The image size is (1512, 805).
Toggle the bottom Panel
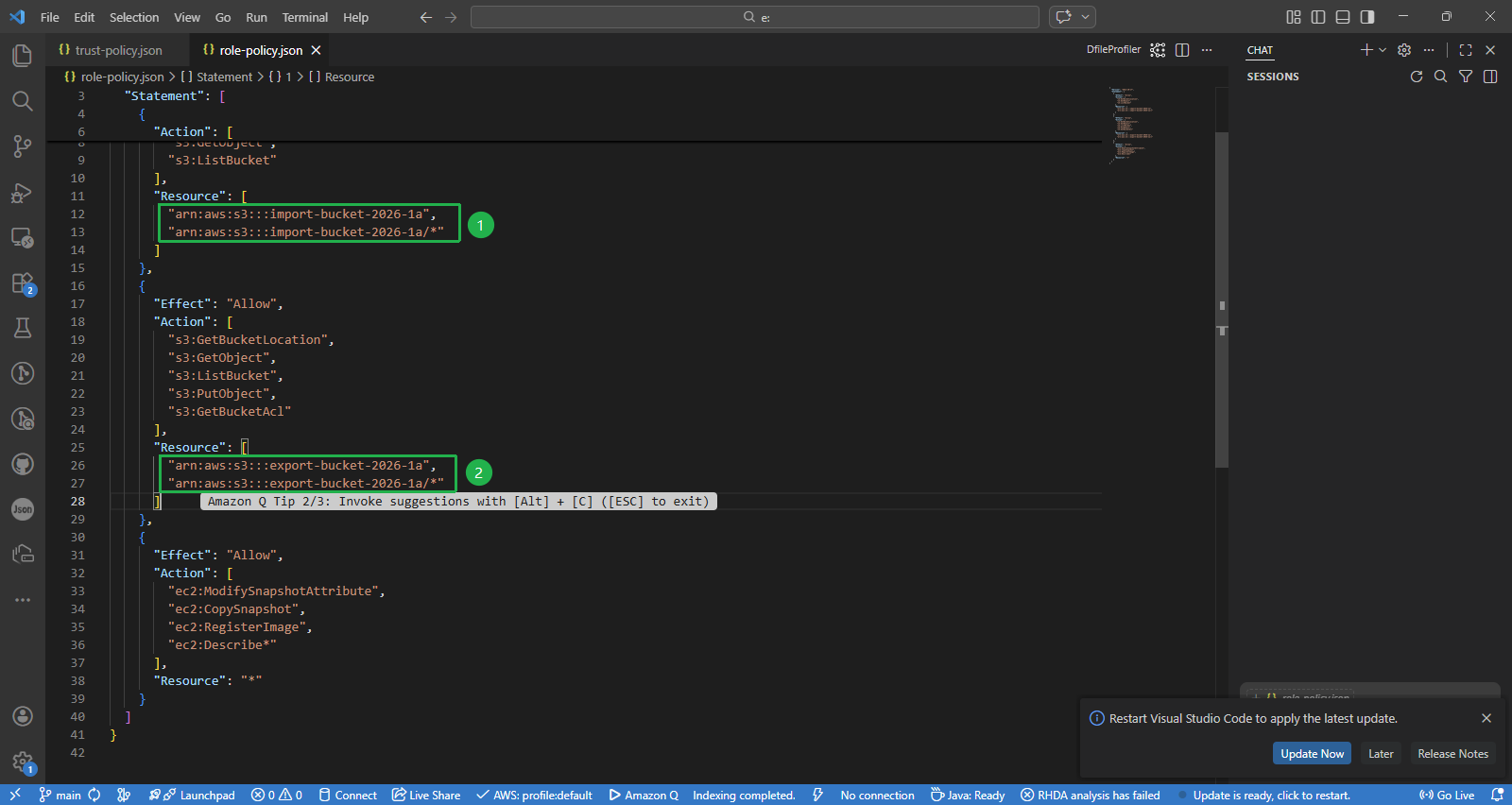click(x=1343, y=17)
